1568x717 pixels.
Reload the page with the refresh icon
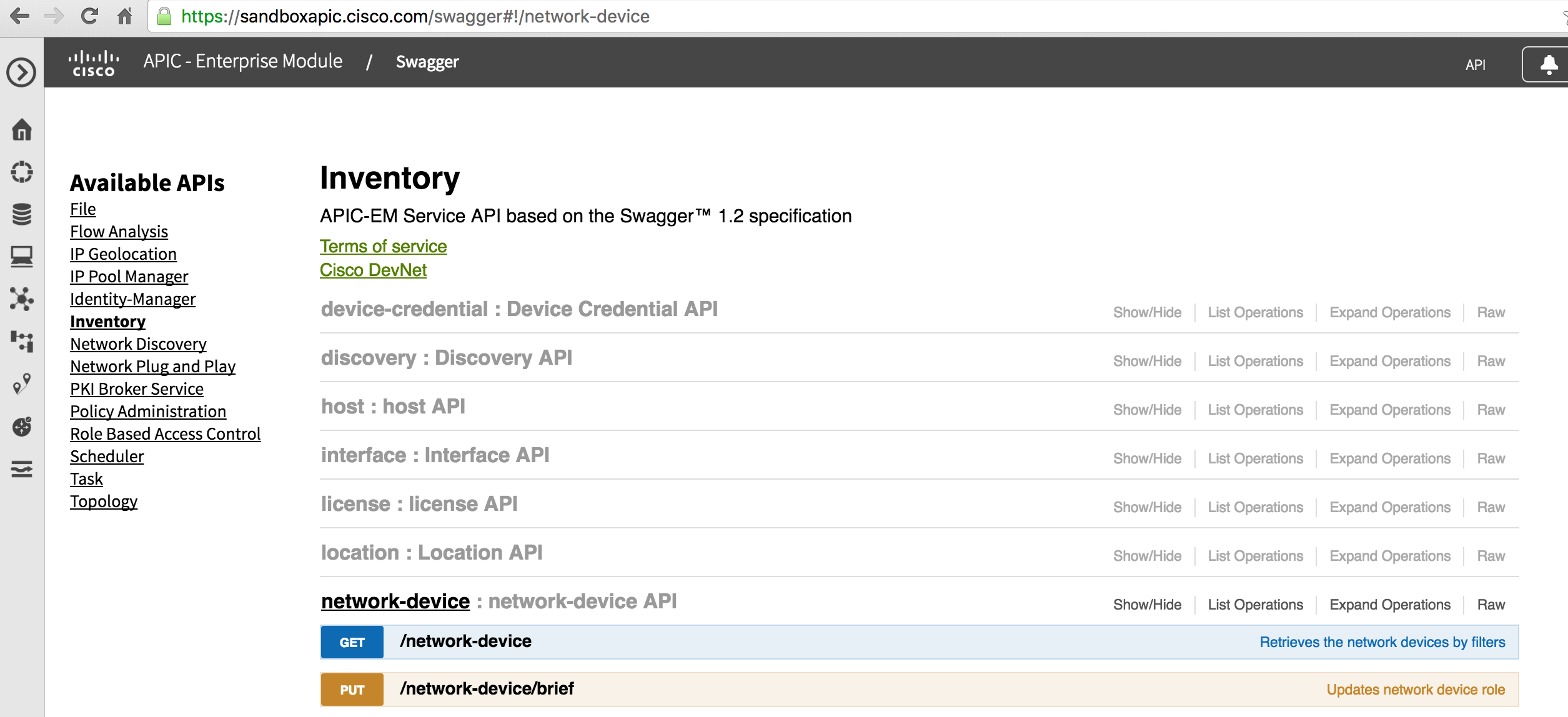(x=90, y=16)
